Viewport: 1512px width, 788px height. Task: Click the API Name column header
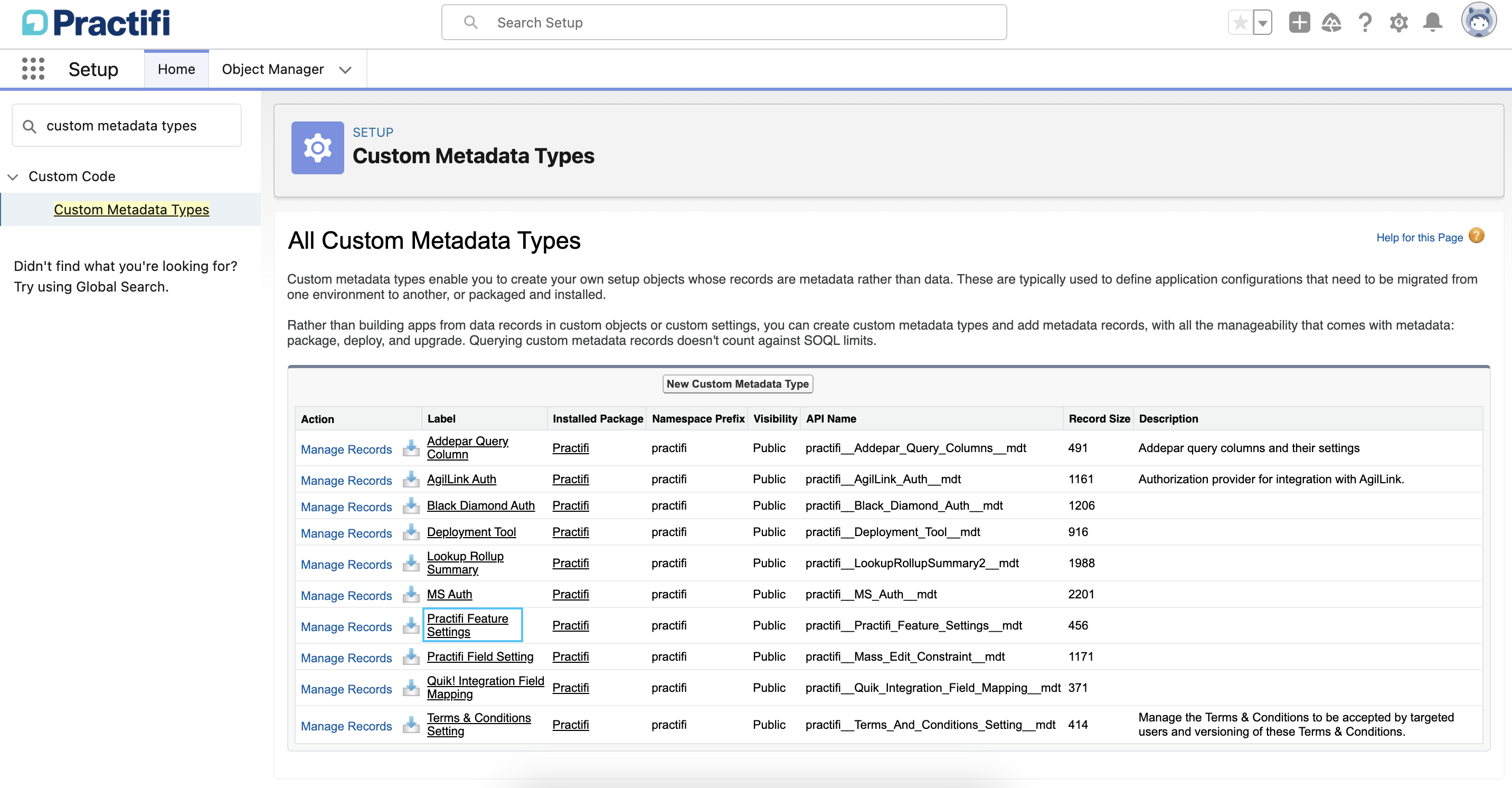pos(830,419)
